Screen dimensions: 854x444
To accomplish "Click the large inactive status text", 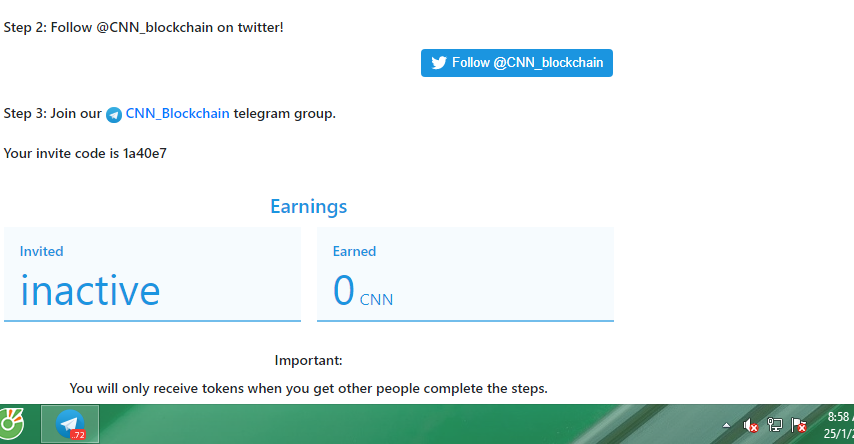I will [x=90, y=290].
